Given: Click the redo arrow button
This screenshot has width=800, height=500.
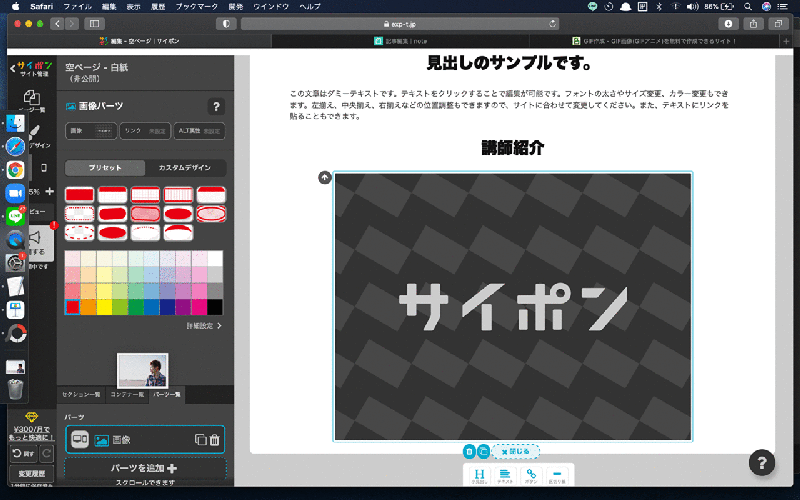Looking at the screenshot, I should coord(46,453).
